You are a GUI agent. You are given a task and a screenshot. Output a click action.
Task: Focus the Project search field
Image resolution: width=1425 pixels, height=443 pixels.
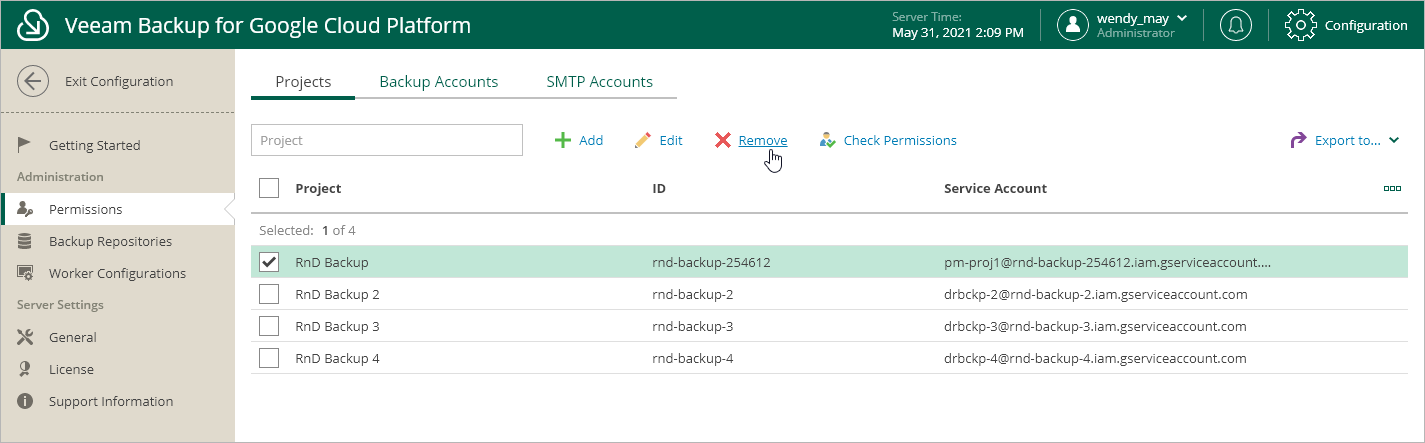click(387, 140)
